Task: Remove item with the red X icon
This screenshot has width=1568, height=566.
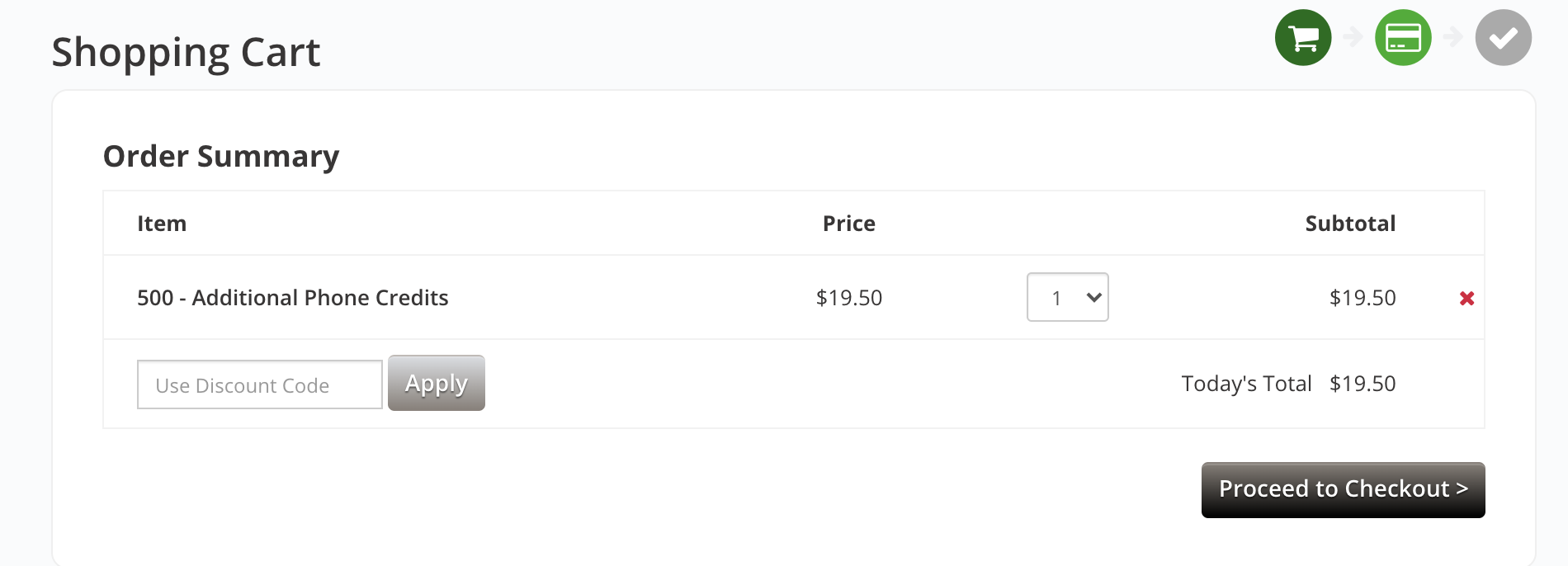Action: pyautogui.click(x=1466, y=298)
